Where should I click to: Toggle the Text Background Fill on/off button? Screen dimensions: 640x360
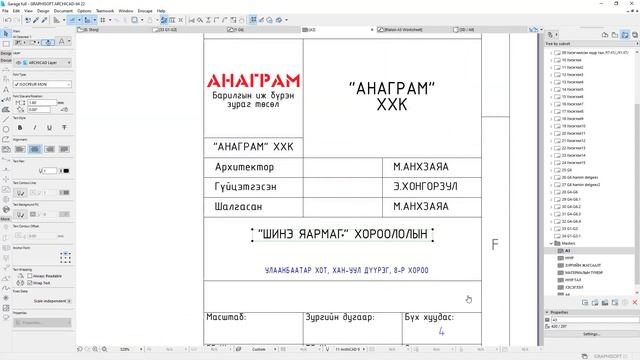click(x=20, y=214)
